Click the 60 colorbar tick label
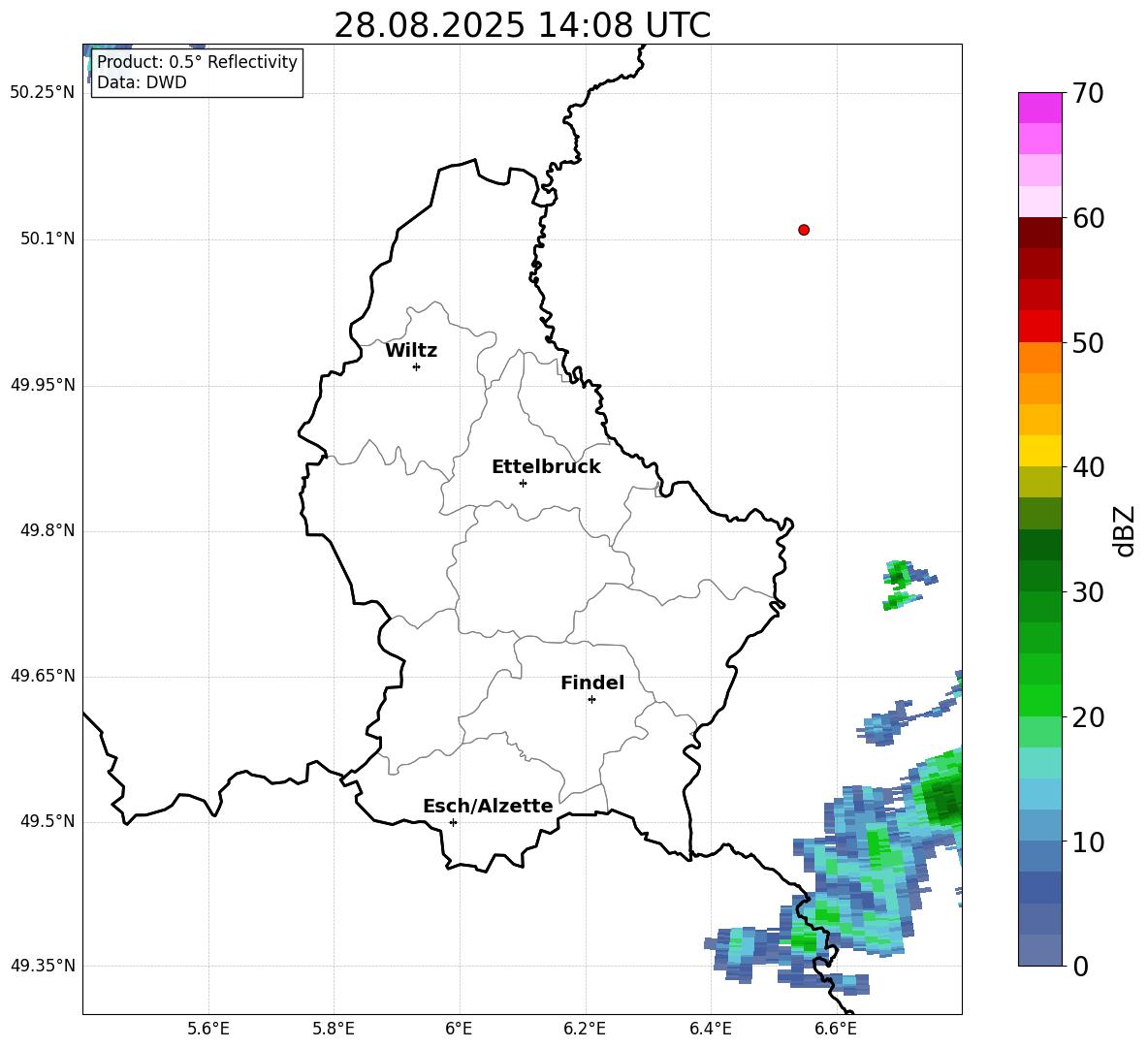Screen dimensions: 1148x1048 (x=1088, y=218)
